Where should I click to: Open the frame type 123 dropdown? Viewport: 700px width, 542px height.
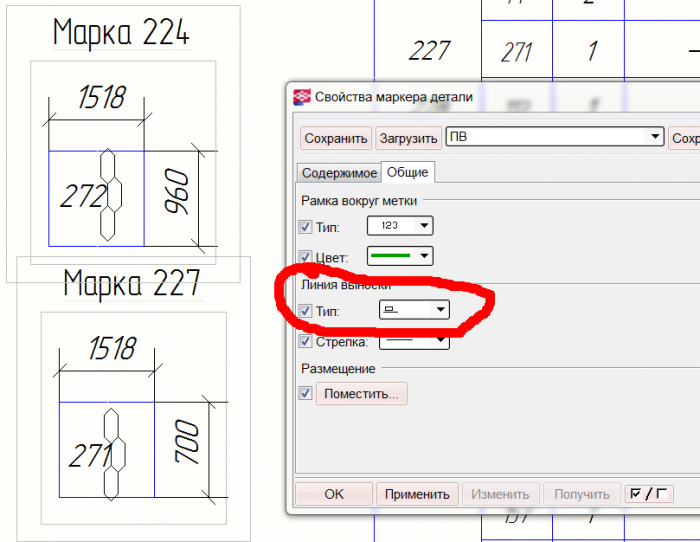pyautogui.click(x=400, y=225)
